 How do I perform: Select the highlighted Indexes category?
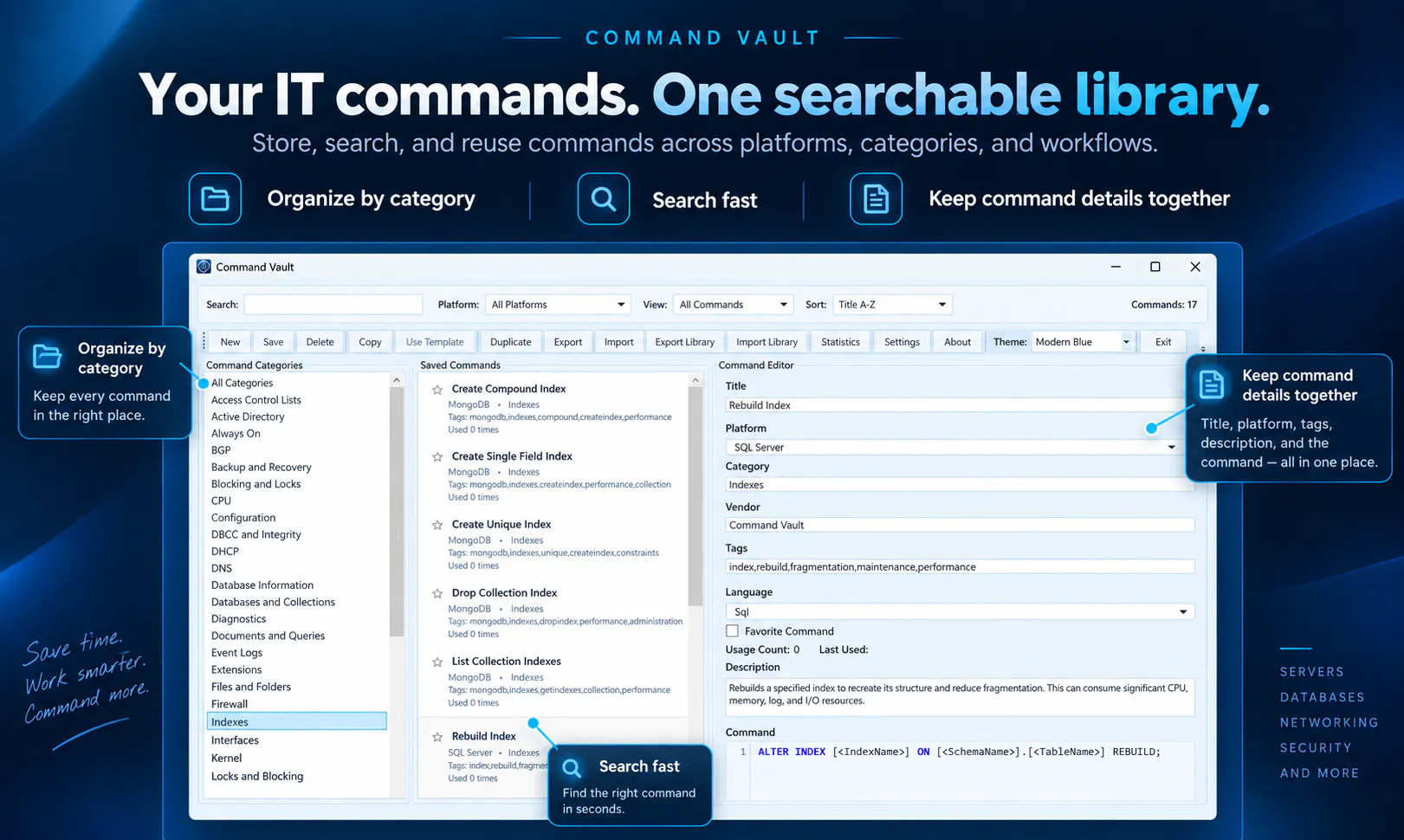click(297, 721)
